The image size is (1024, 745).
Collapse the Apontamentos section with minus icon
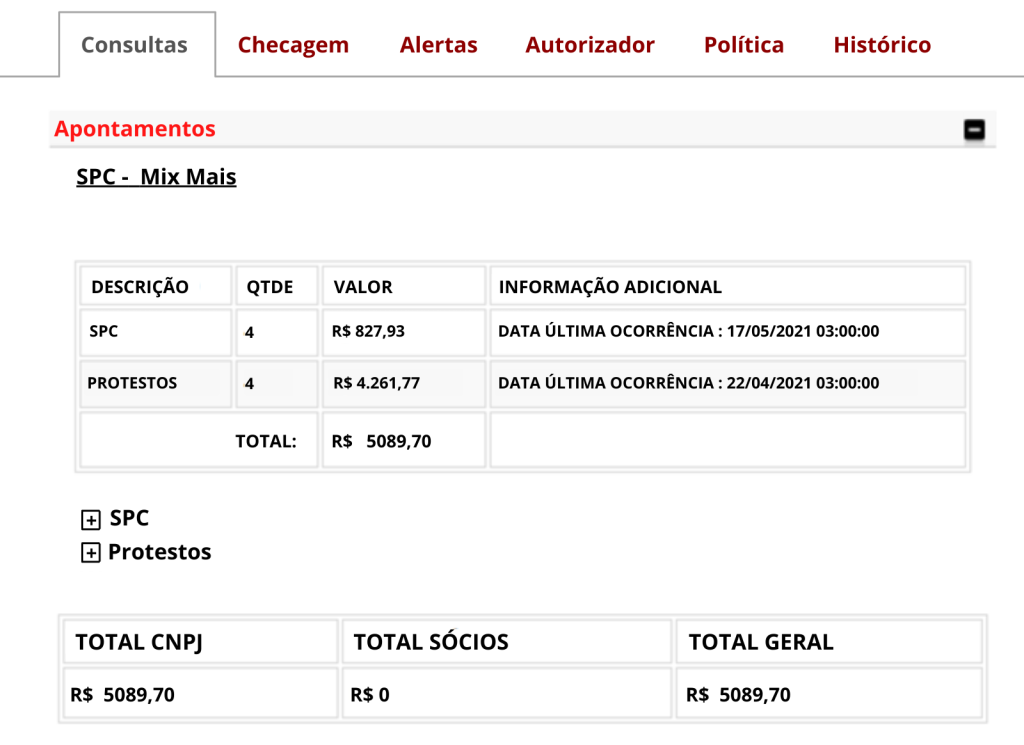(x=973, y=130)
